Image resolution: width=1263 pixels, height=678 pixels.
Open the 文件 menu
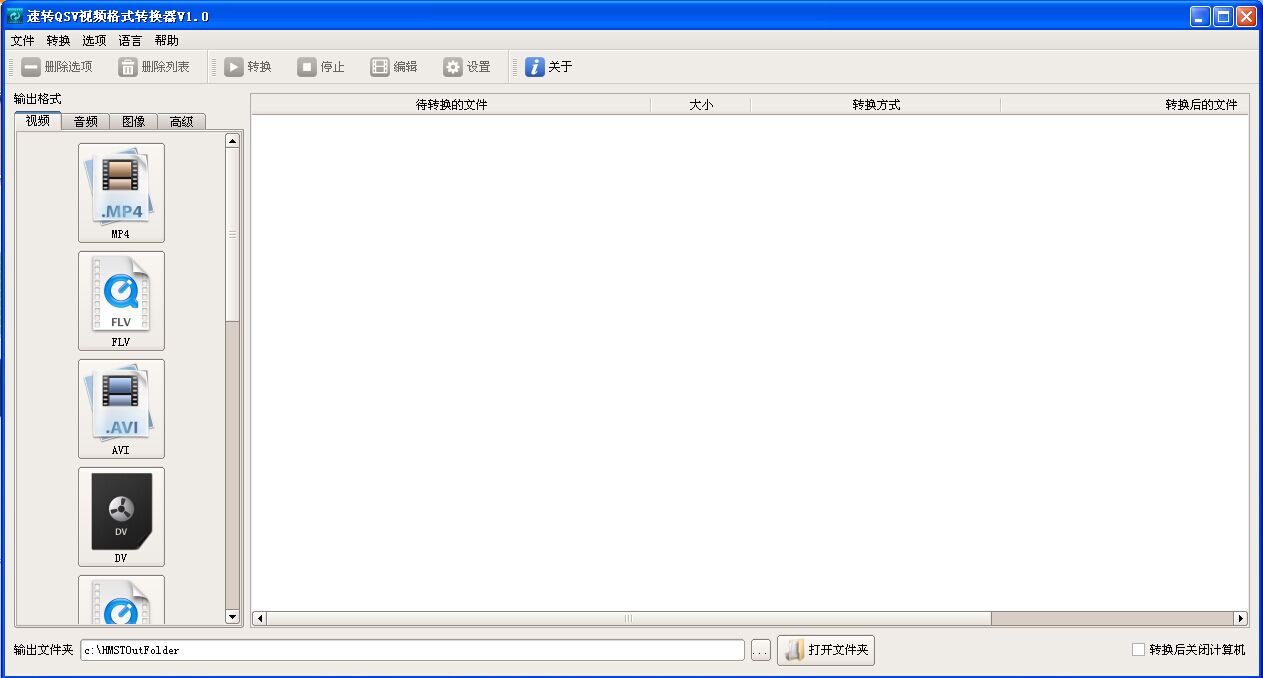point(22,41)
